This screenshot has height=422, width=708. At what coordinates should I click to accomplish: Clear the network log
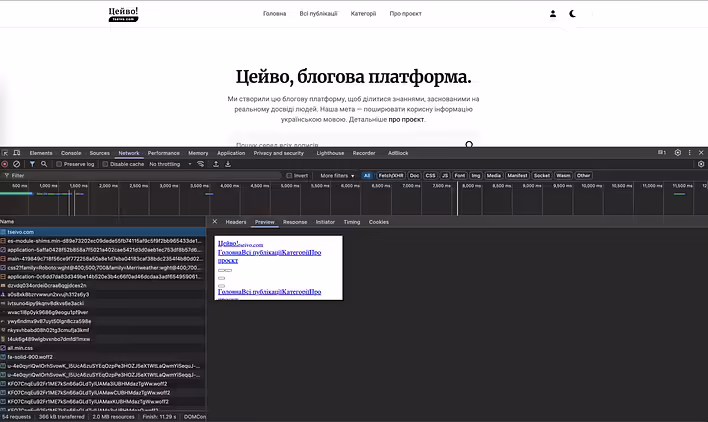click(17, 164)
